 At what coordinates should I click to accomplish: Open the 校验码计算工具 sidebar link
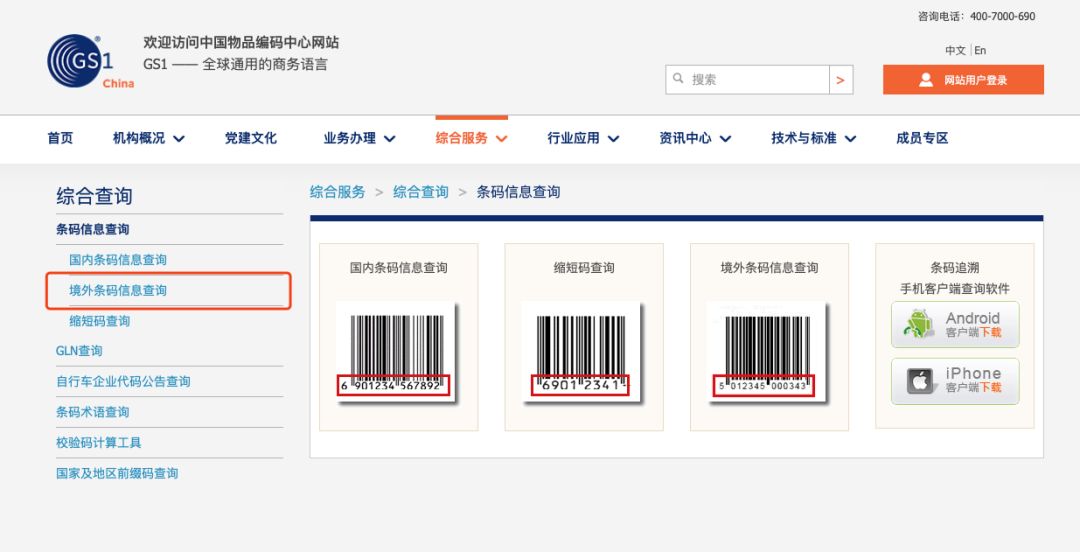[x=99, y=443]
